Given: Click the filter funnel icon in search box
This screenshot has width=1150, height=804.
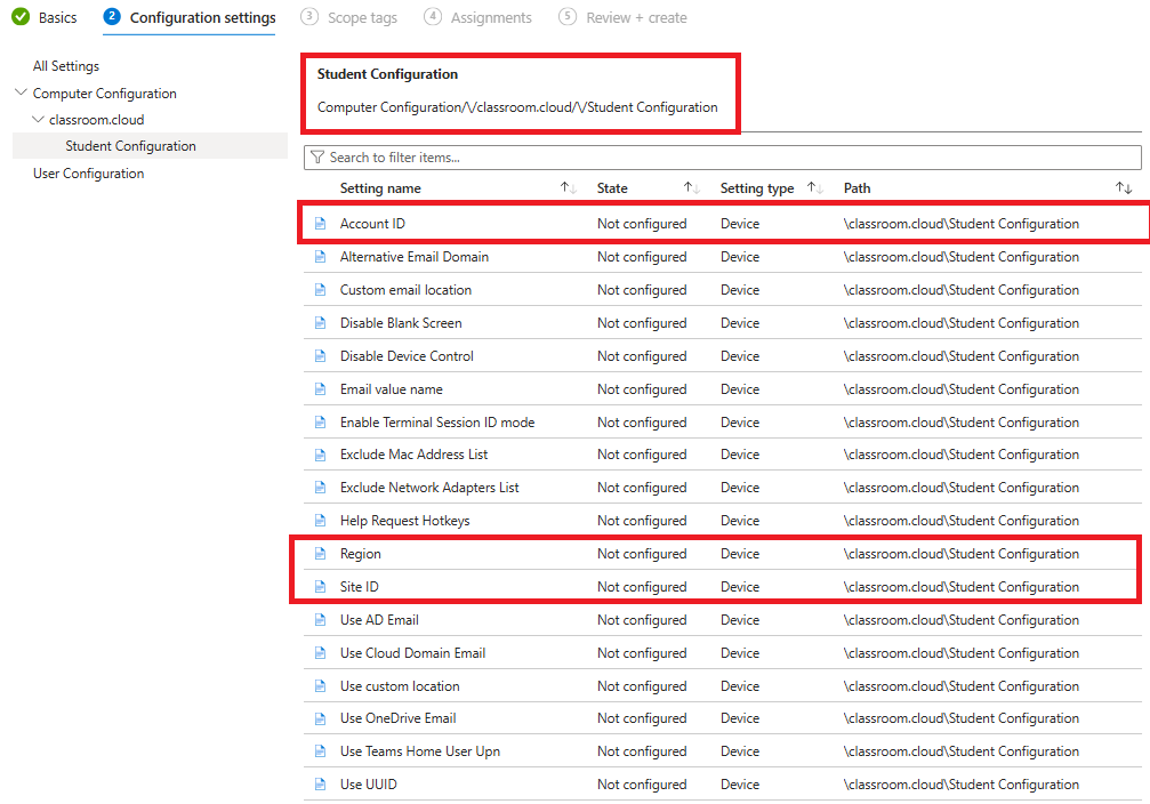Looking at the screenshot, I should click(x=317, y=157).
